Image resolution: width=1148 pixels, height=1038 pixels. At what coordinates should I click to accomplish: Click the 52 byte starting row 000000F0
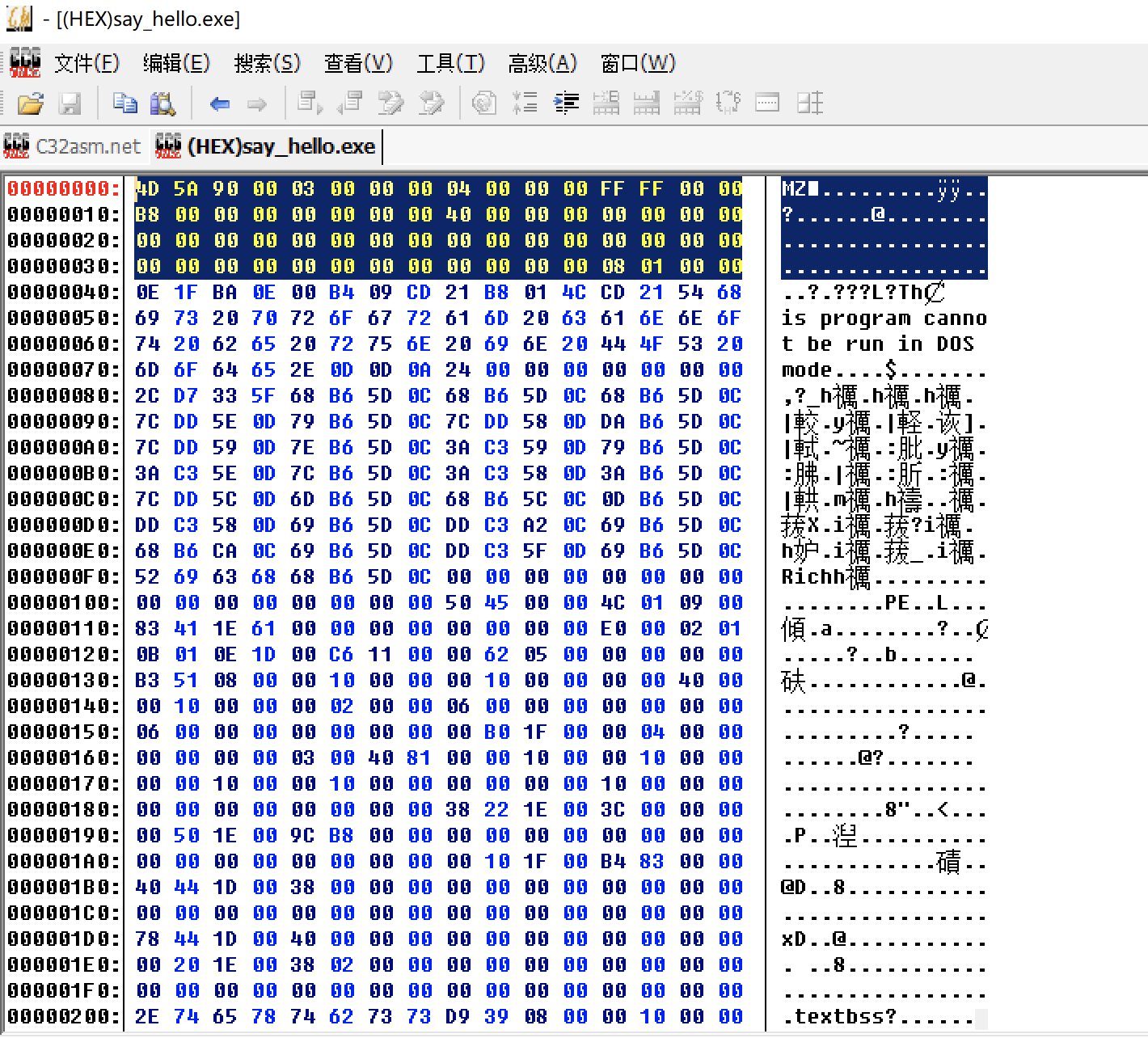[147, 576]
